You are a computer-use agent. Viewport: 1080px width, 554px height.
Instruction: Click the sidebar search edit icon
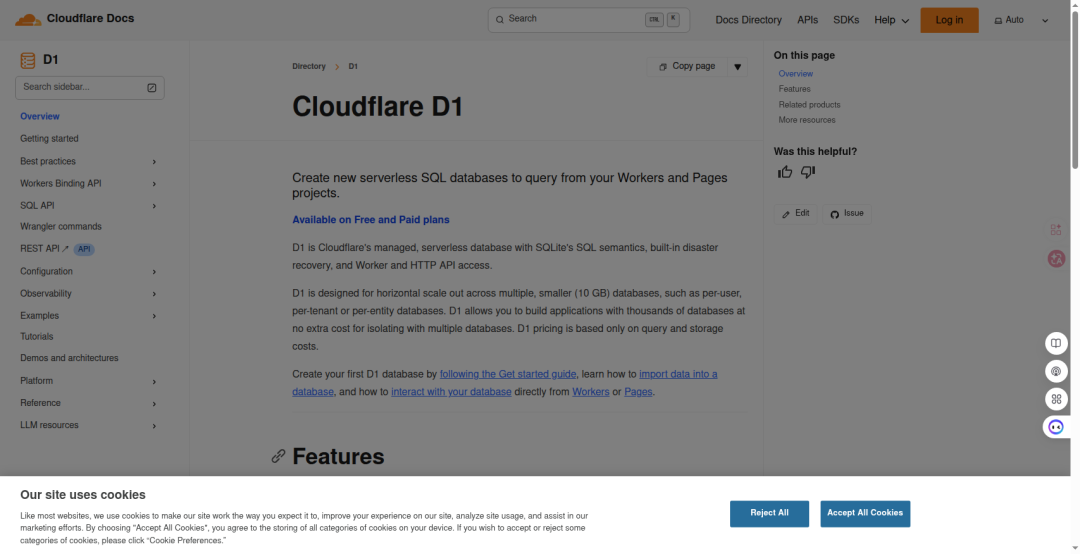[152, 88]
